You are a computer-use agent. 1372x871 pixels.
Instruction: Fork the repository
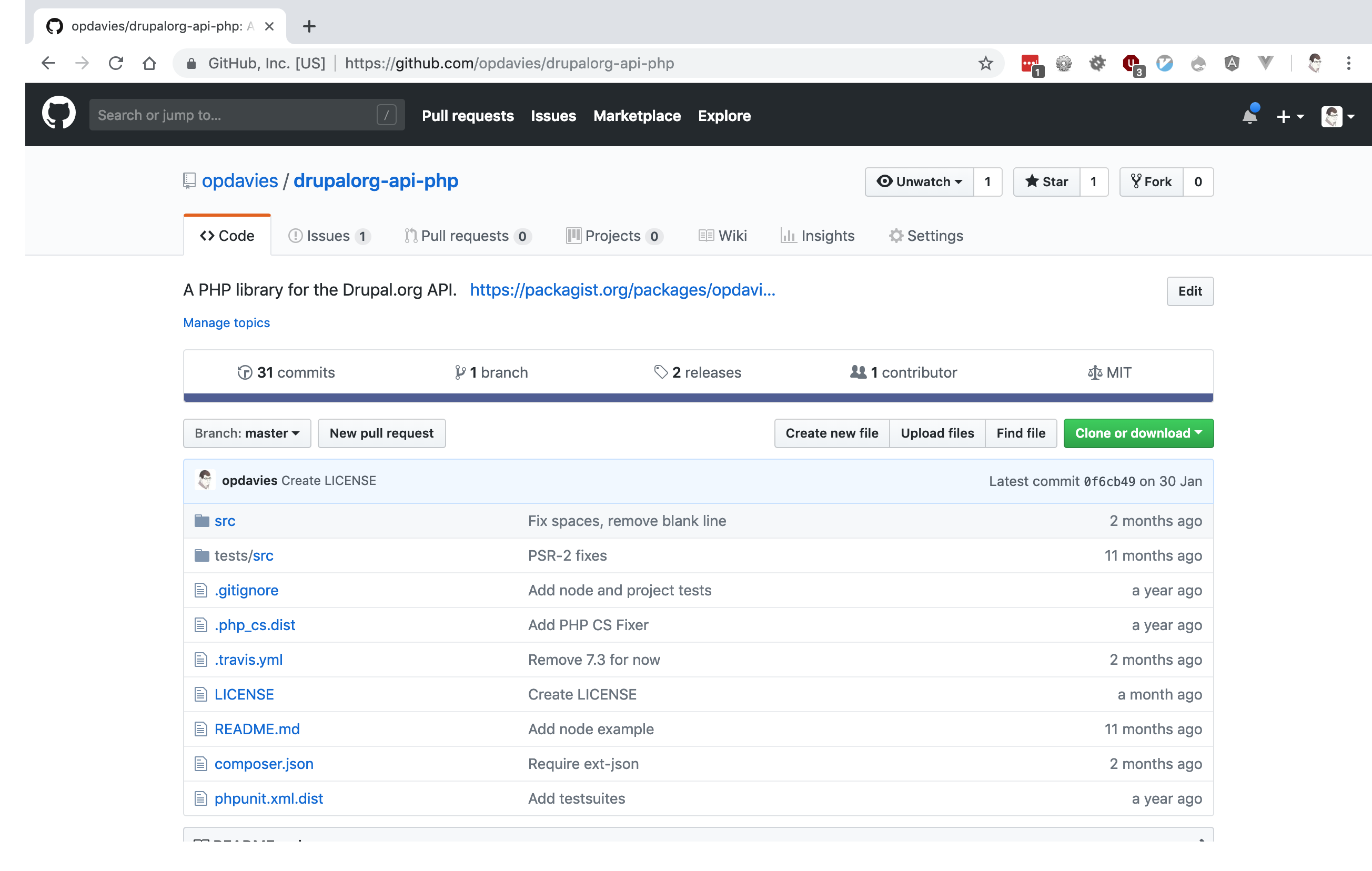tap(1151, 181)
